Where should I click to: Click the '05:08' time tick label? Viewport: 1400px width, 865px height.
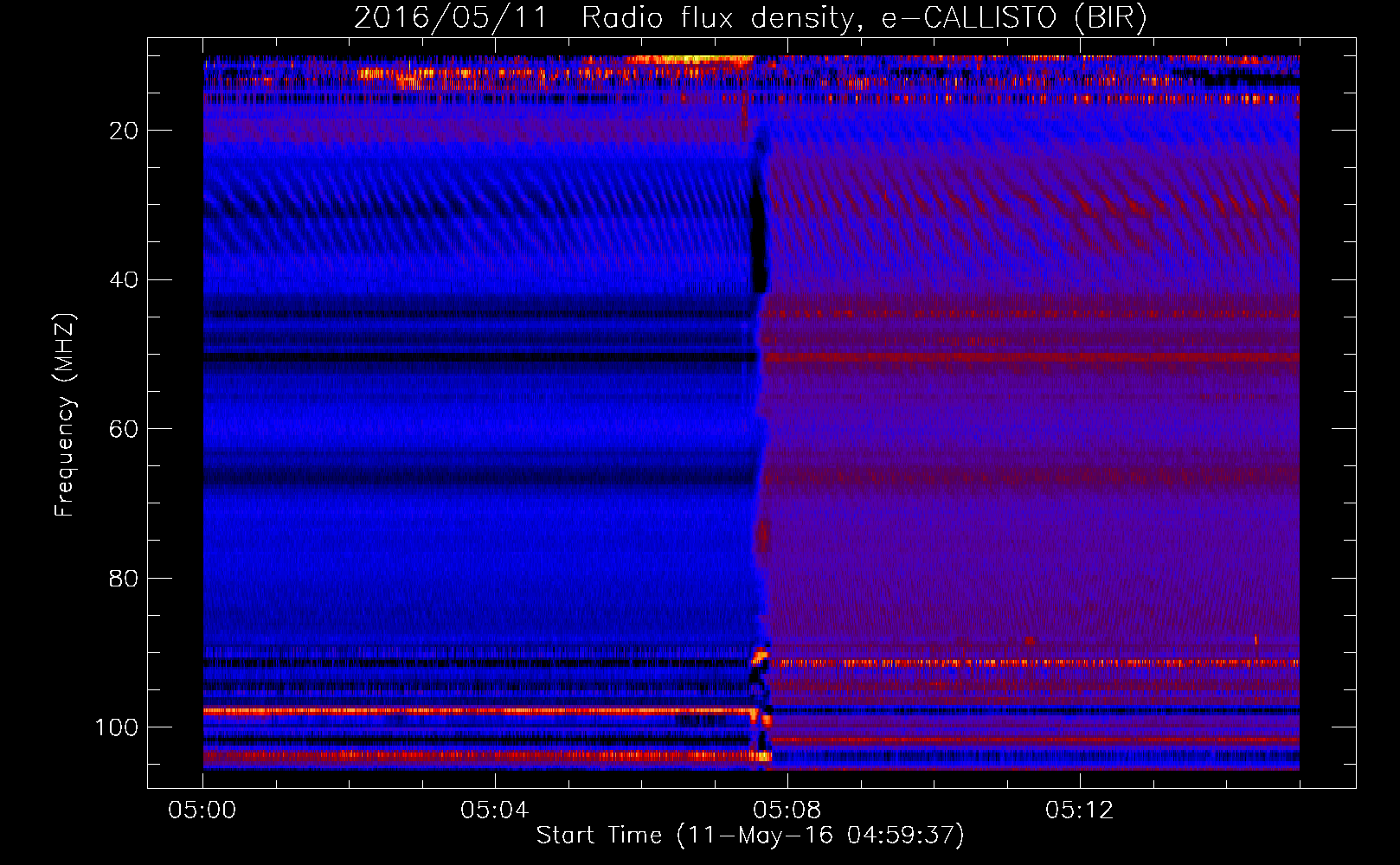coord(787,811)
